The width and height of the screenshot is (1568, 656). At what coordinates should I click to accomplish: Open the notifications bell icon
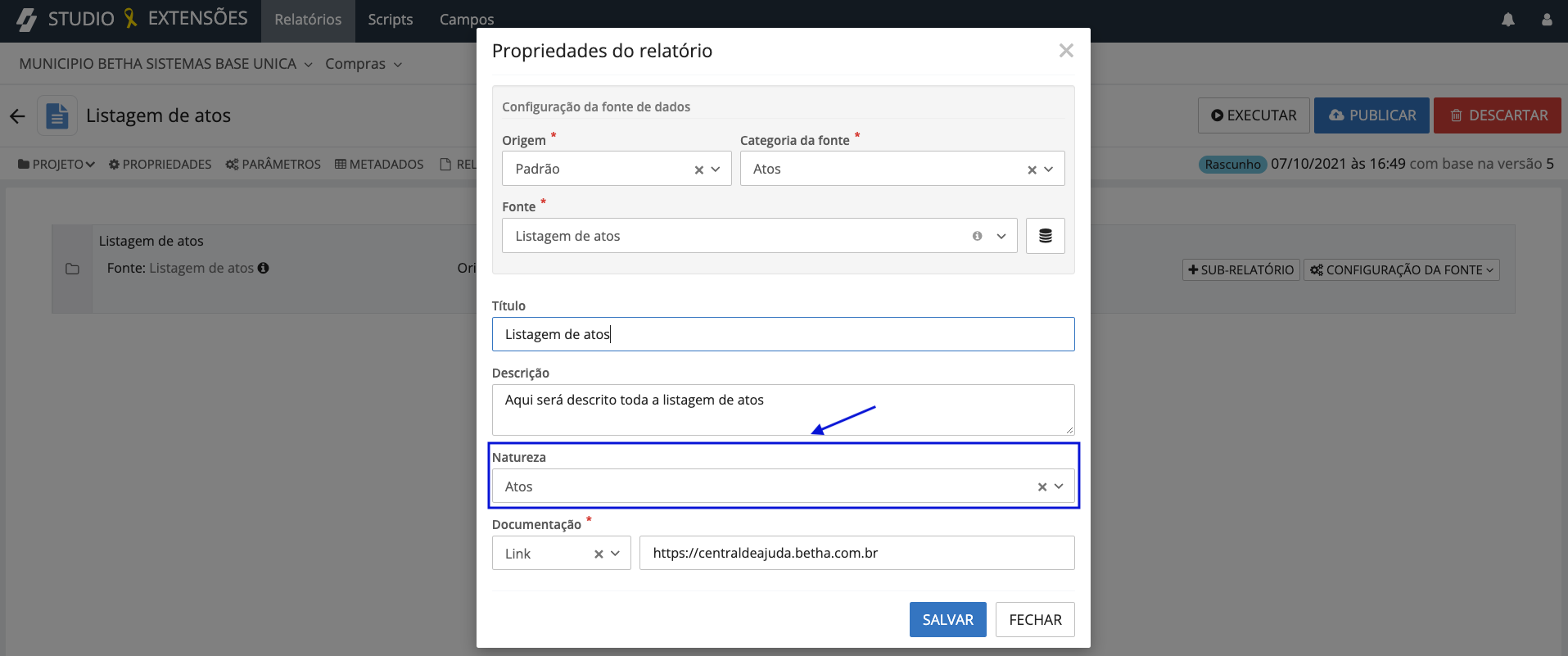pyautogui.click(x=1508, y=20)
